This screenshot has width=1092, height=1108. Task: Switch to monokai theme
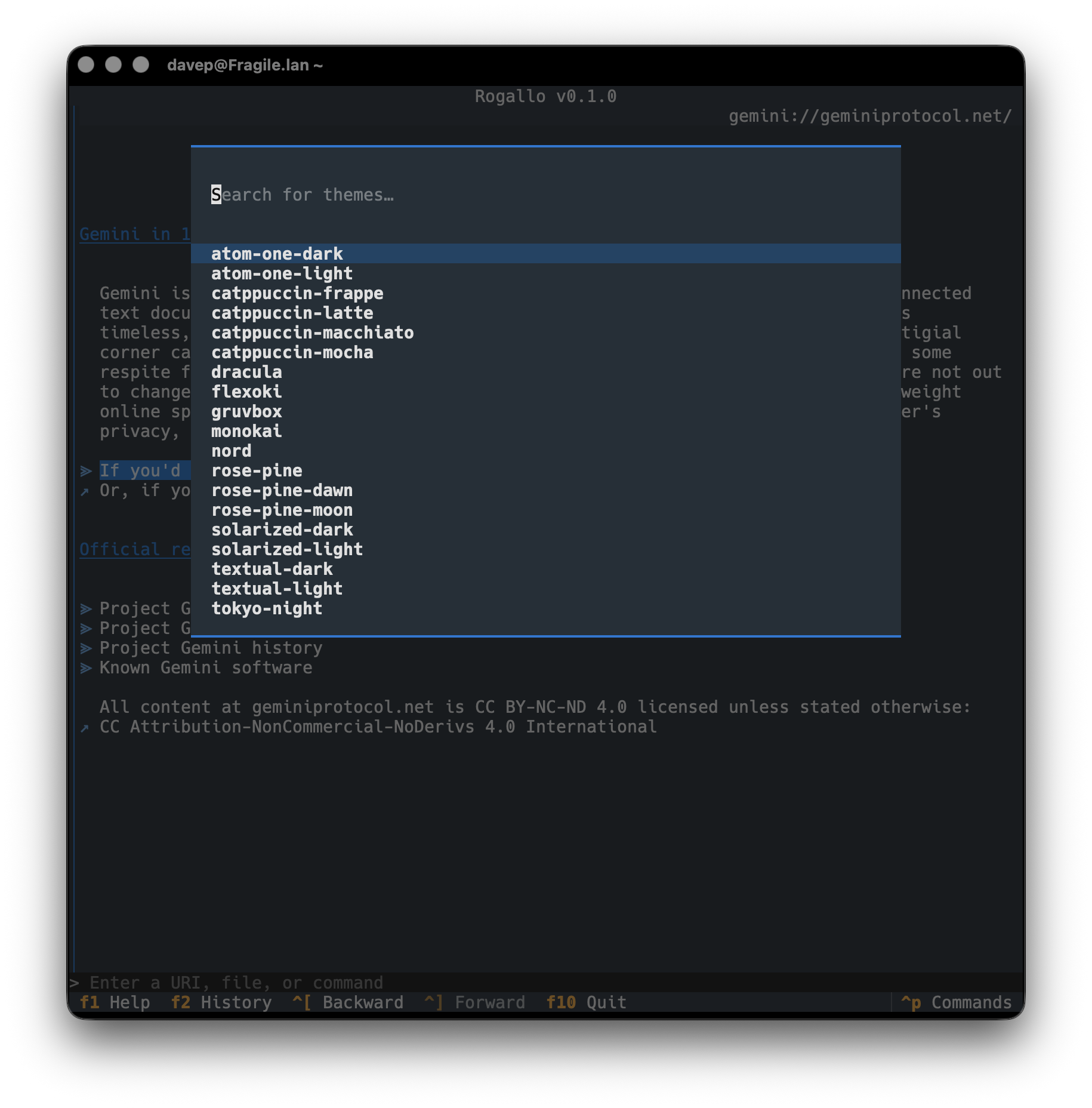tap(545, 431)
